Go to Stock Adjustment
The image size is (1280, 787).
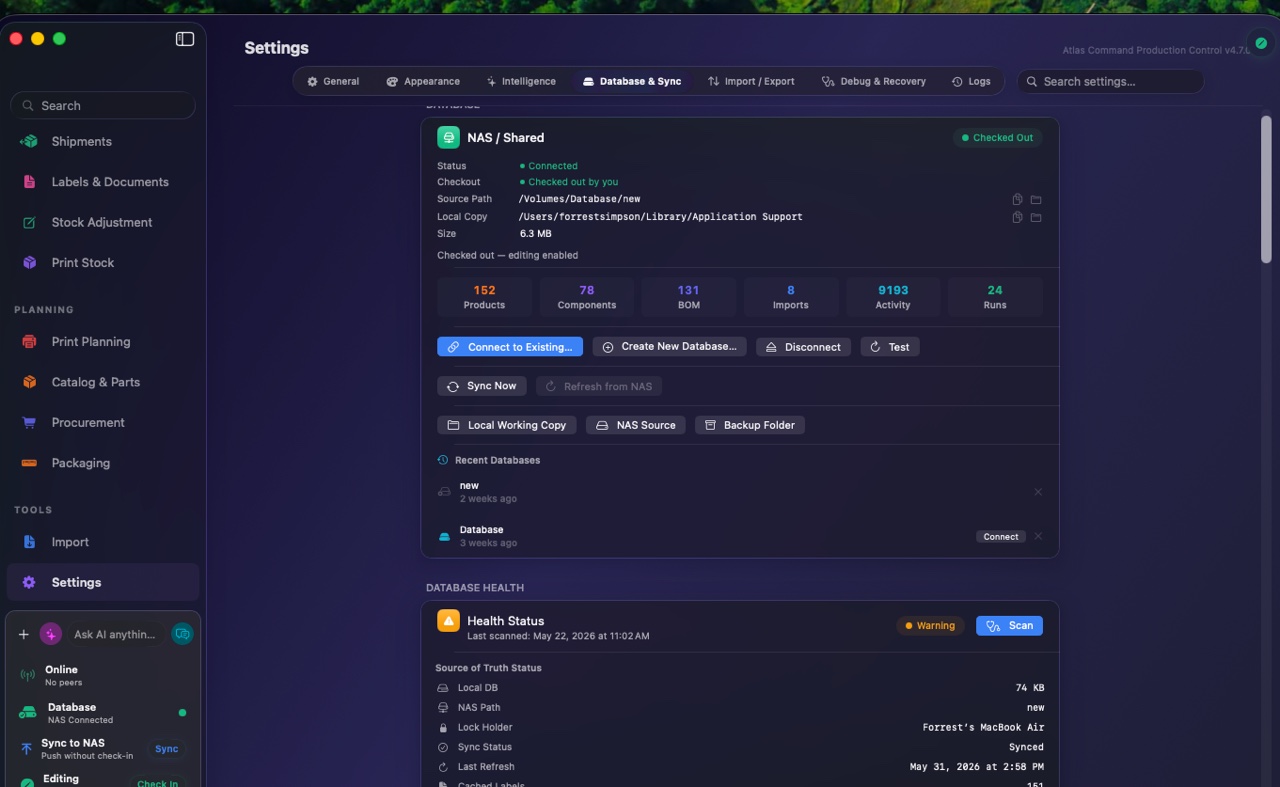tap(101, 222)
